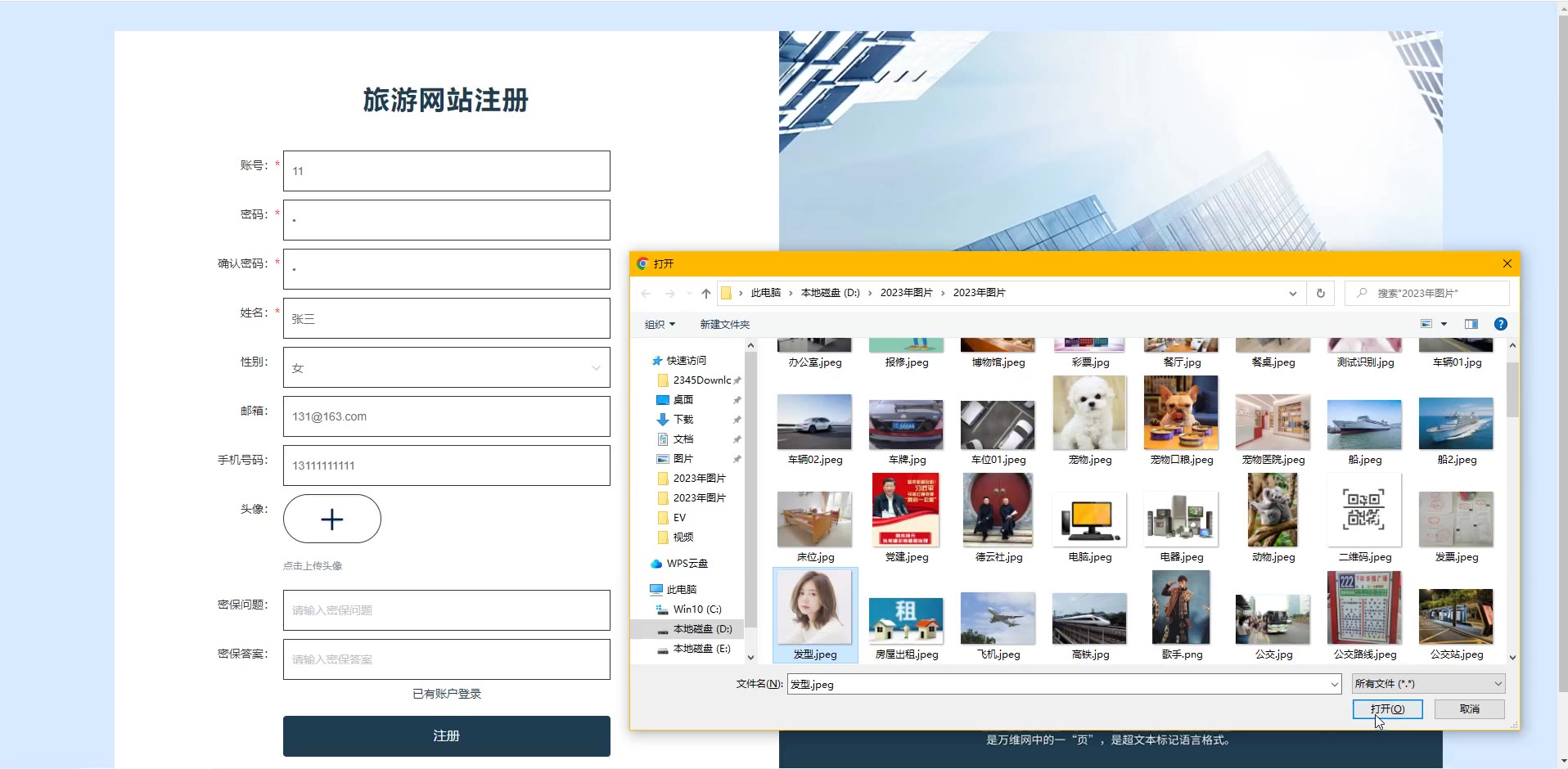The height and width of the screenshot is (769, 1568).
Task: Click the 注册 register button
Action: [447, 736]
